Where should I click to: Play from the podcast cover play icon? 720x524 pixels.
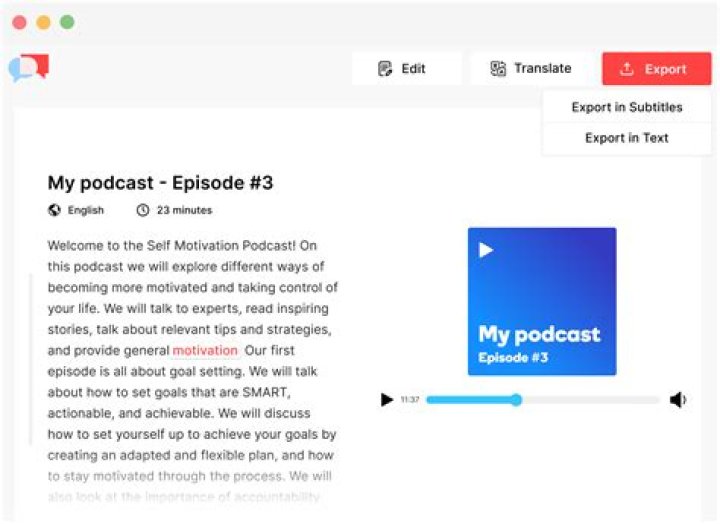coord(486,250)
